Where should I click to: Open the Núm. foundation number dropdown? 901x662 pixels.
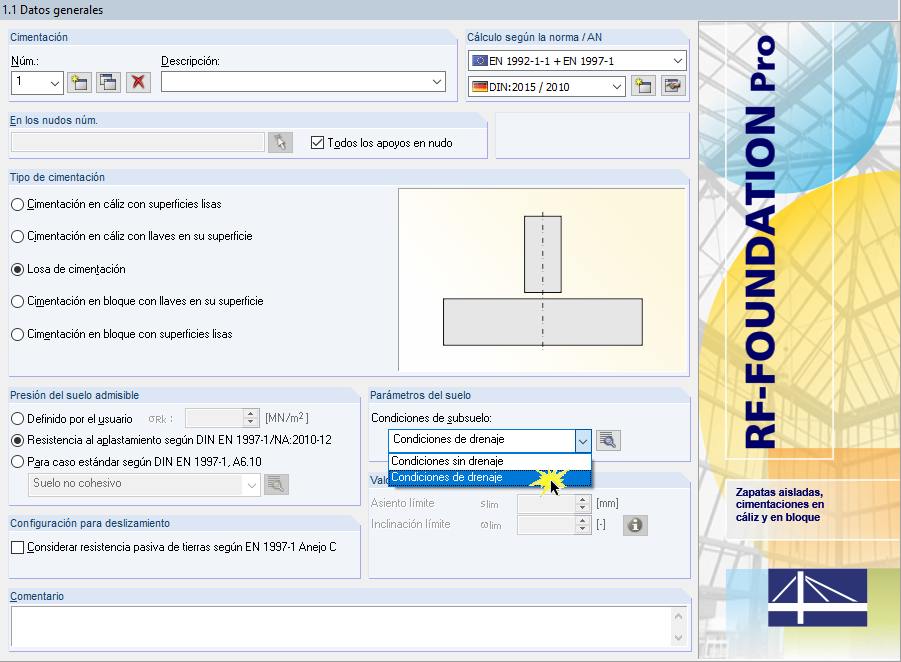(55, 83)
